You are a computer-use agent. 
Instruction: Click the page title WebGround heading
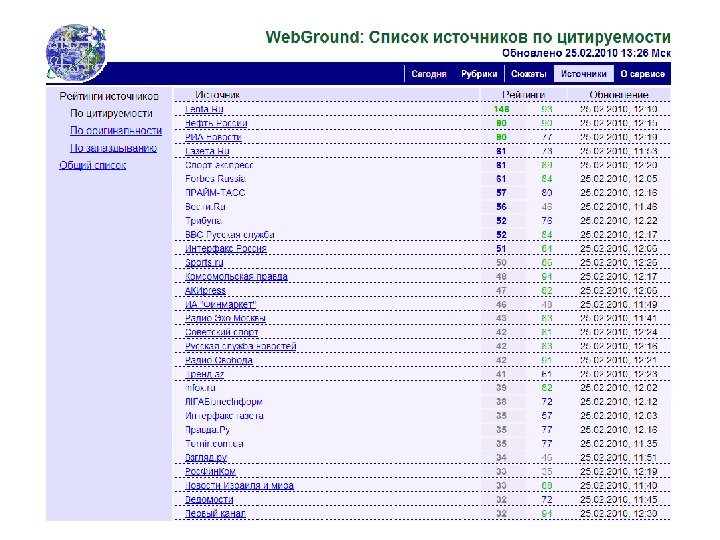coord(468,37)
